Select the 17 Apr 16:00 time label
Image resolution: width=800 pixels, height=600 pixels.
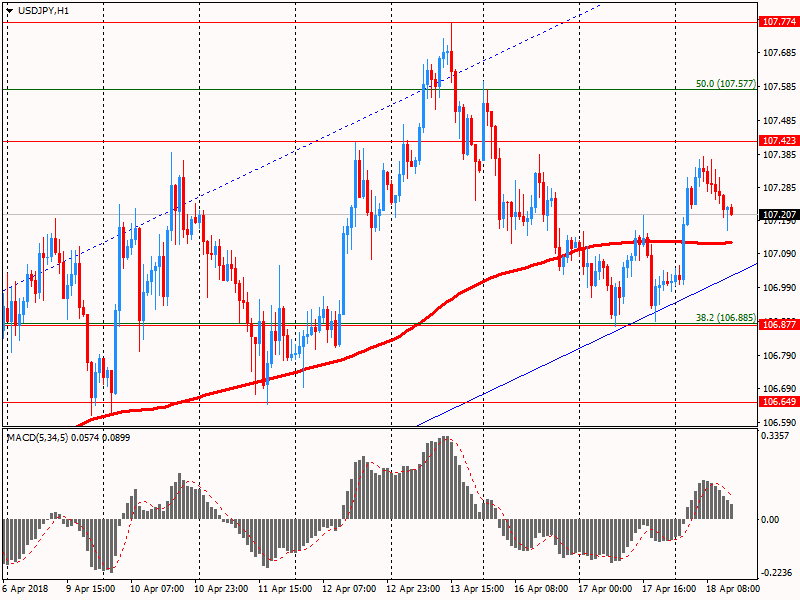coord(669,589)
